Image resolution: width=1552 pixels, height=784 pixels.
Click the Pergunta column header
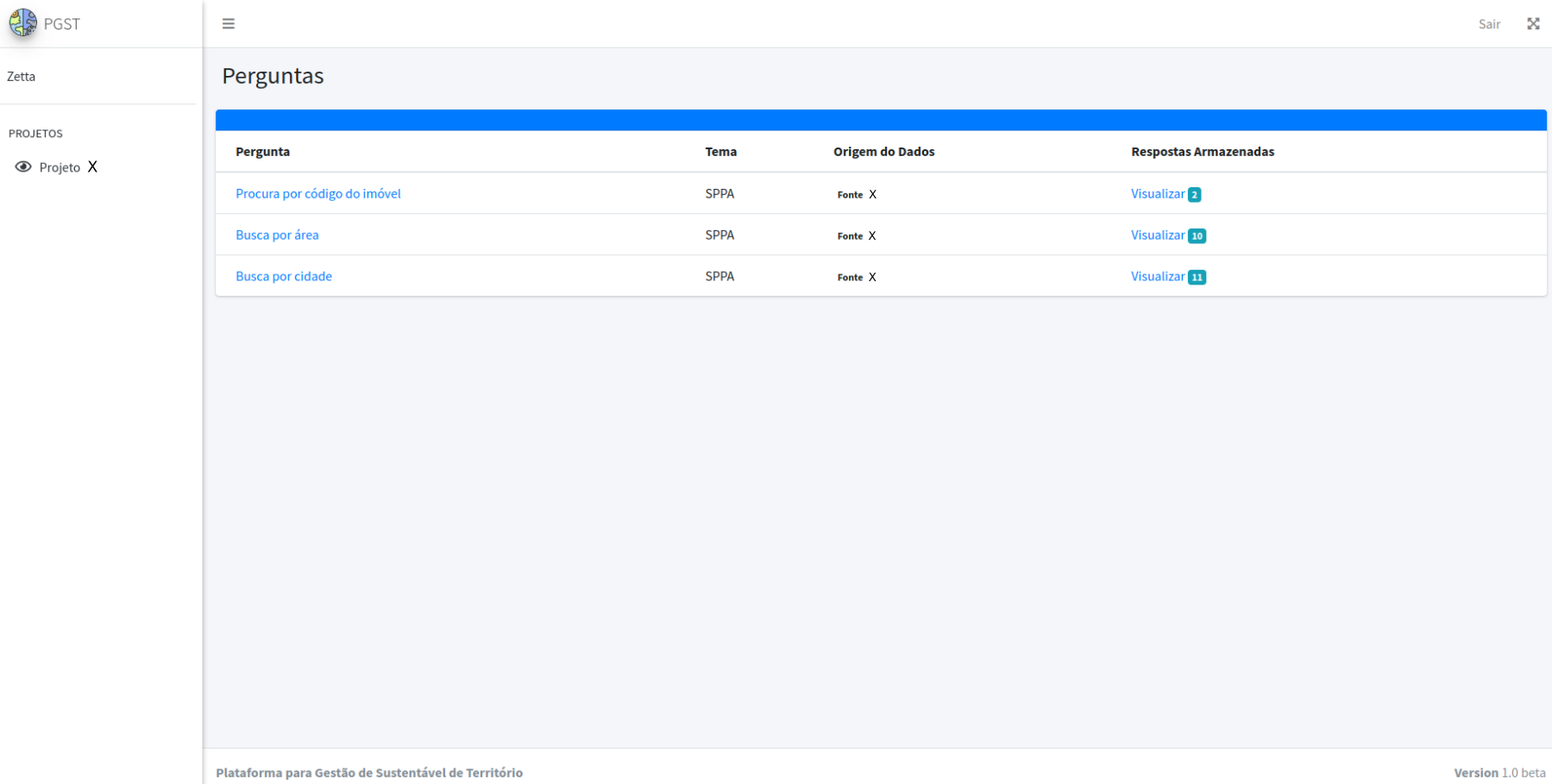coord(262,152)
